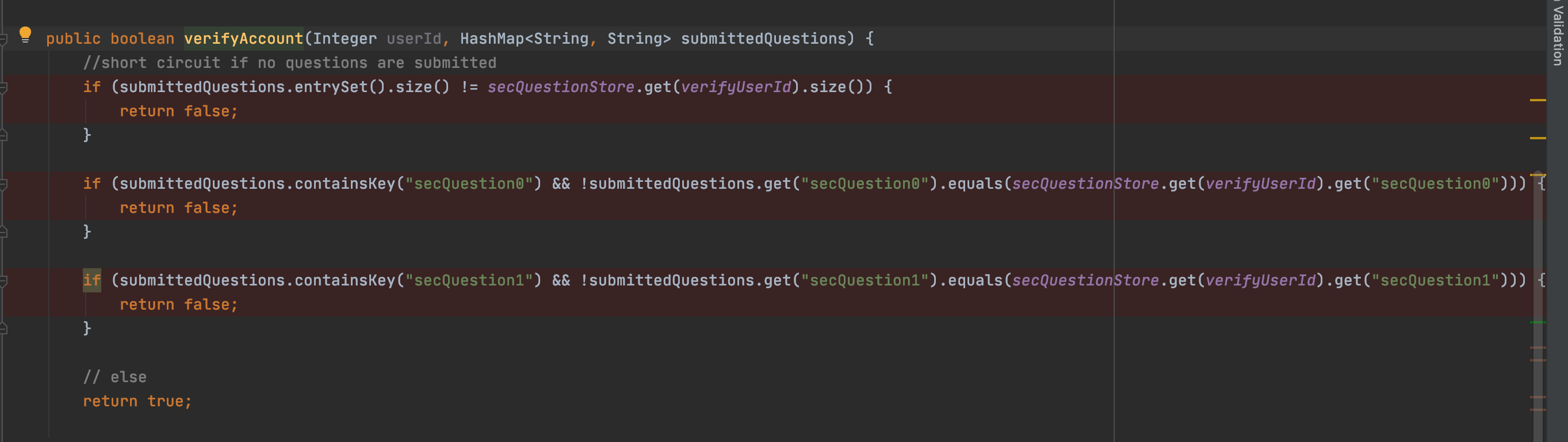This screenshot has height=442, width=1568.
Task: Click the verifyAccount method name
Action: click(x=243, y=39)
